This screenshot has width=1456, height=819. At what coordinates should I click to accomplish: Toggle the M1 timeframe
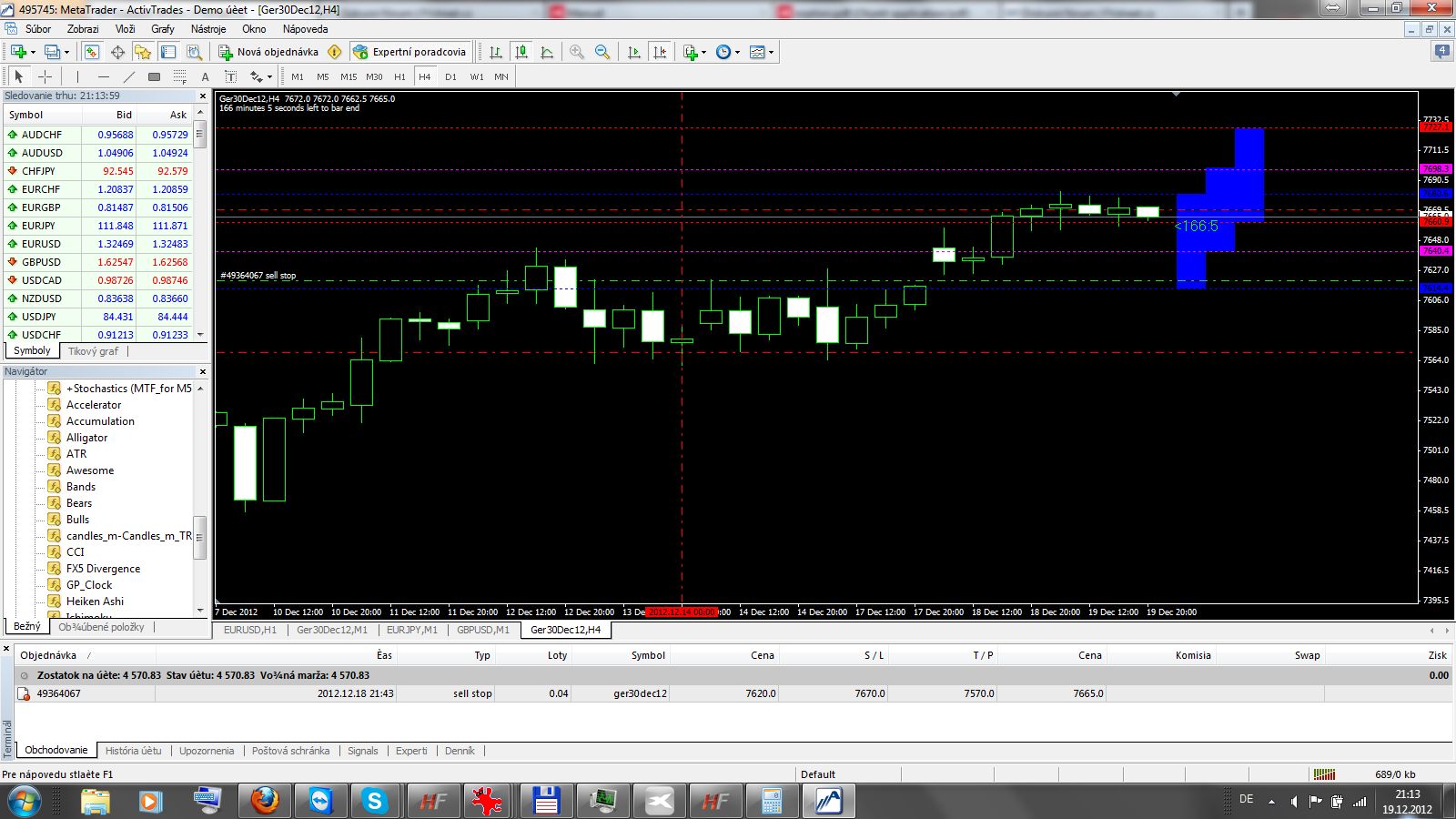pos(298,76)
